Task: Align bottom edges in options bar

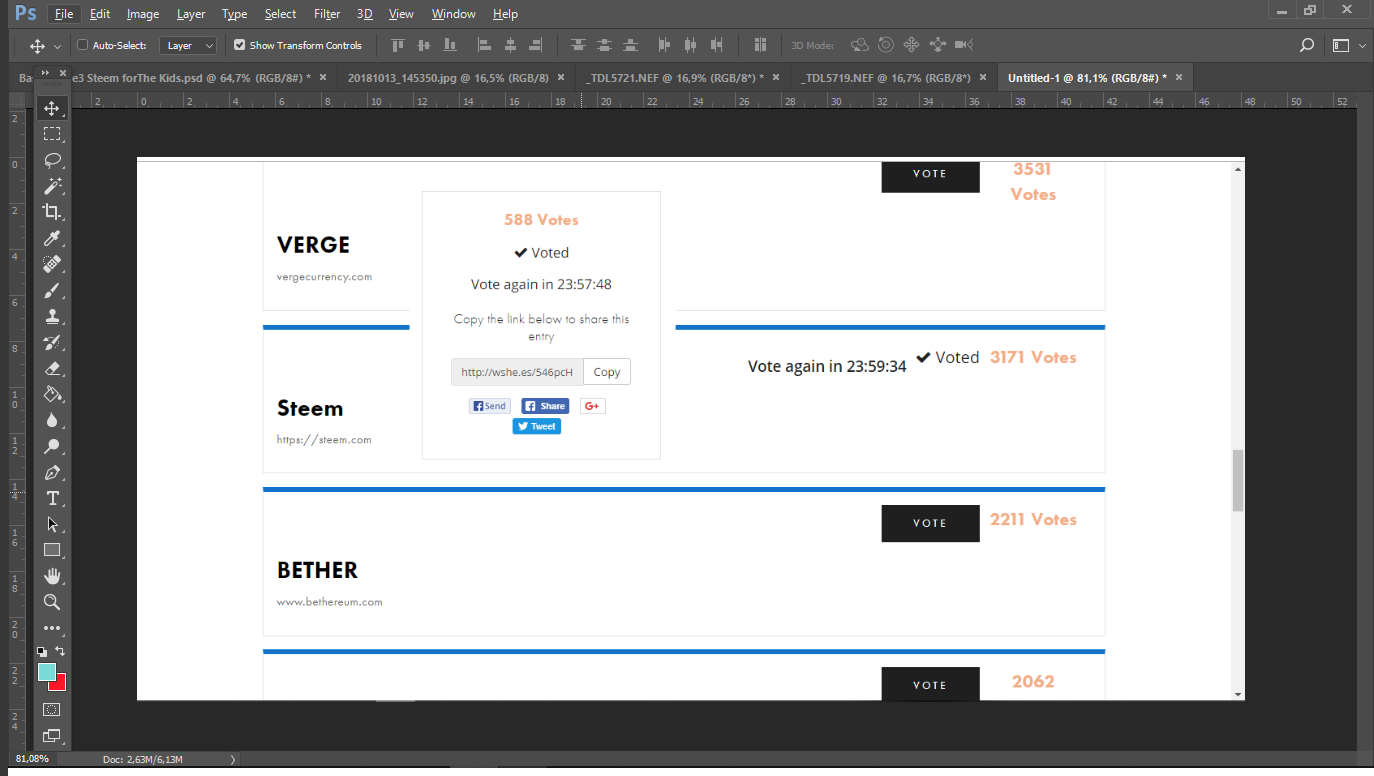Action: [x=449, y=45]
